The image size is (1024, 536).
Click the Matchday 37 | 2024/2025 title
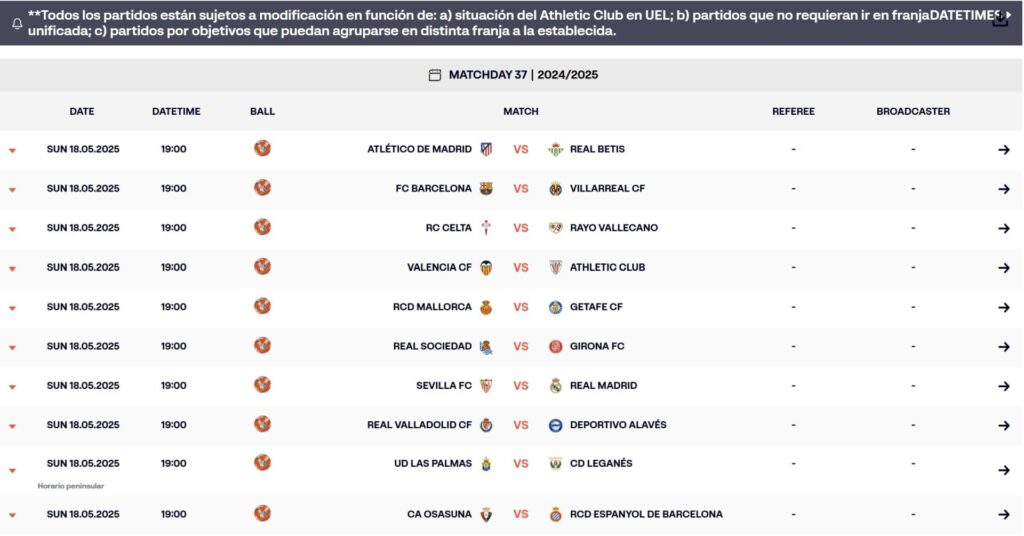coord(523,75)
